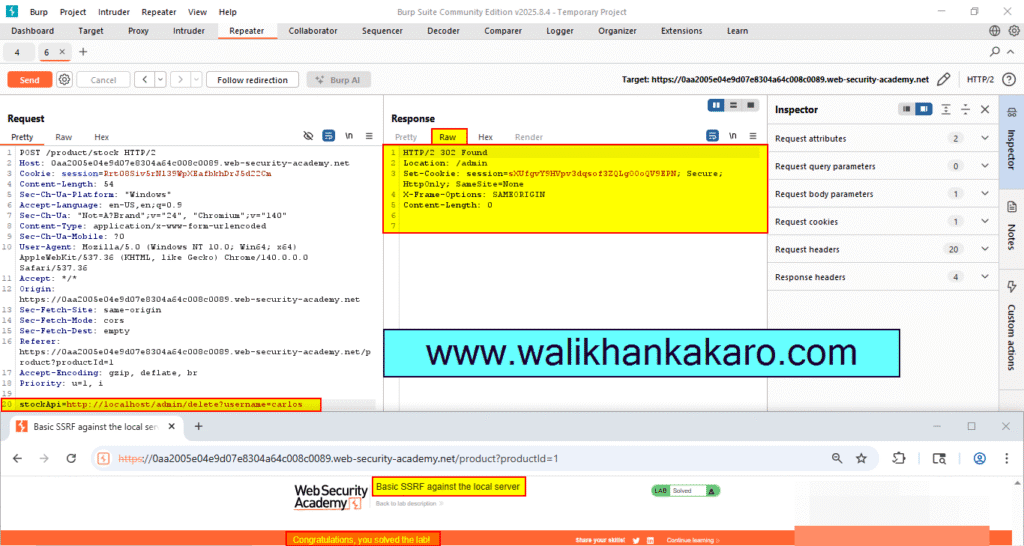This screenshot has height=546, width=1024.
Task: Open Notes side tab
Action: coord(1011,227)
